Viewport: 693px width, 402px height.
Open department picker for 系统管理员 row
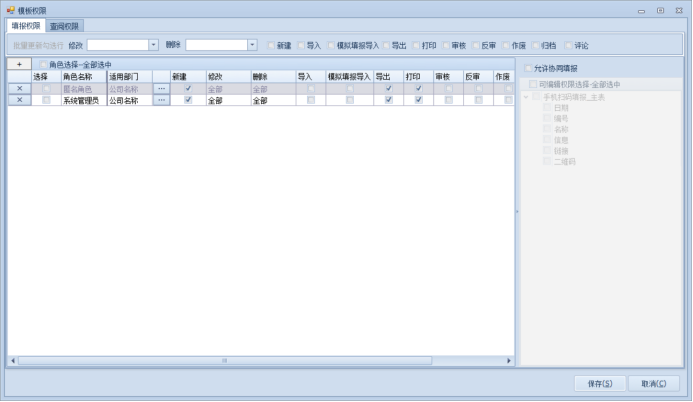point(160,100)
